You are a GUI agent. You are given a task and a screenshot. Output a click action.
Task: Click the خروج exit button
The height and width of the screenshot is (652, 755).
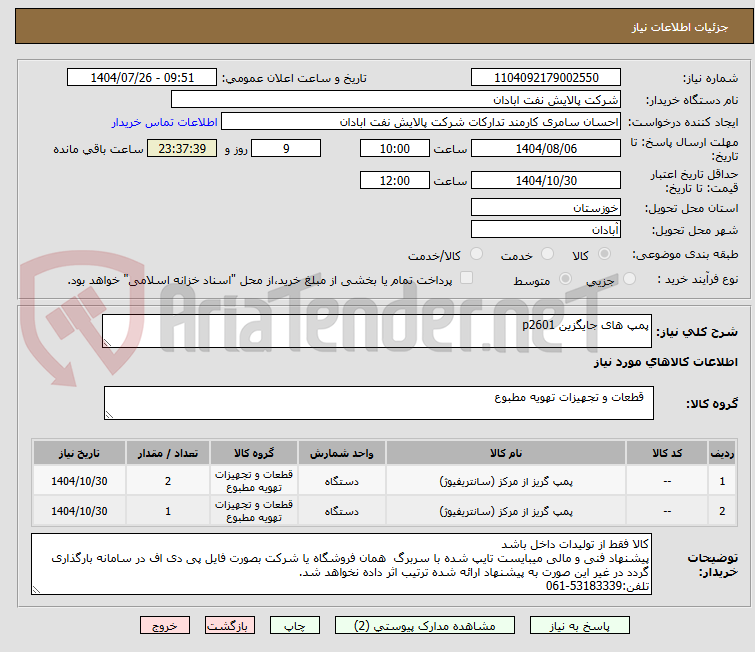click(165, 626)
